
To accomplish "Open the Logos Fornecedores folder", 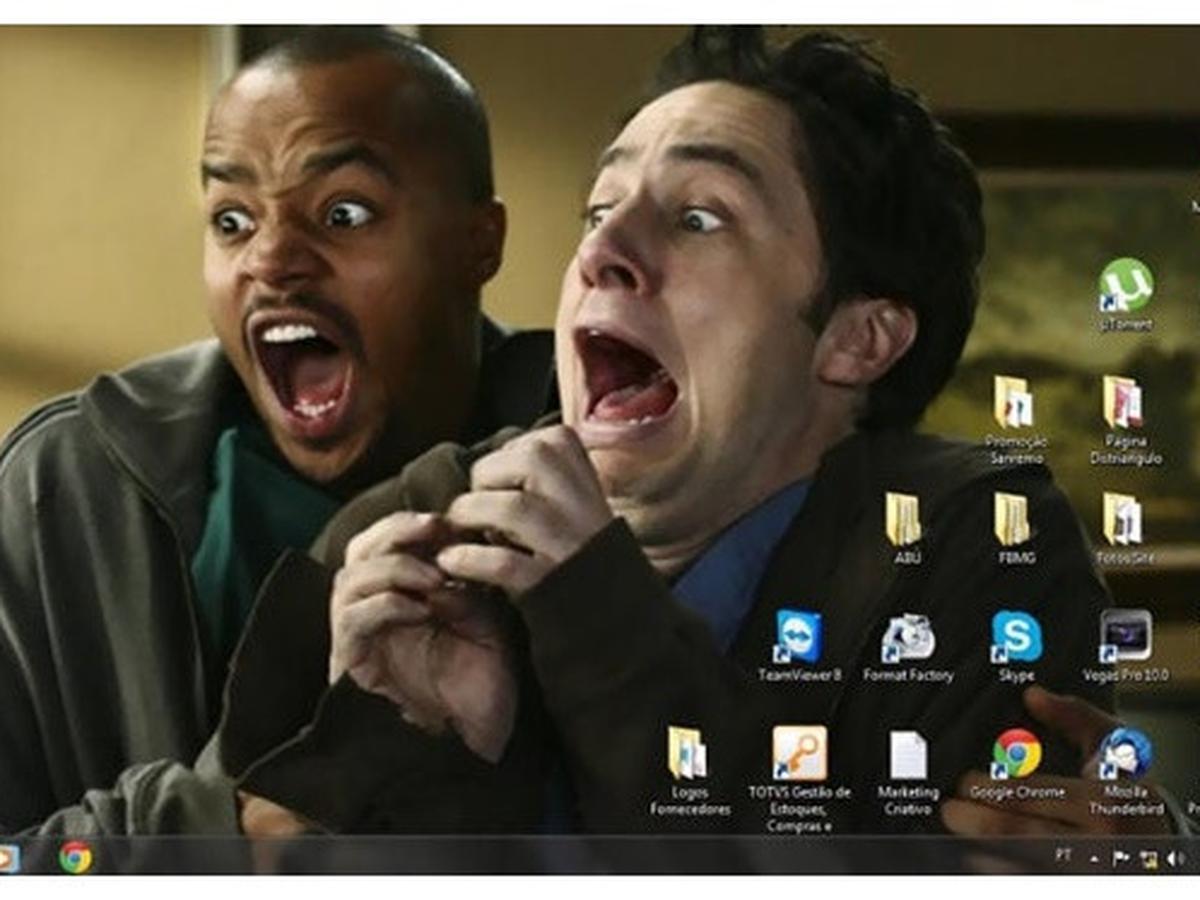I will click(690, 772).
